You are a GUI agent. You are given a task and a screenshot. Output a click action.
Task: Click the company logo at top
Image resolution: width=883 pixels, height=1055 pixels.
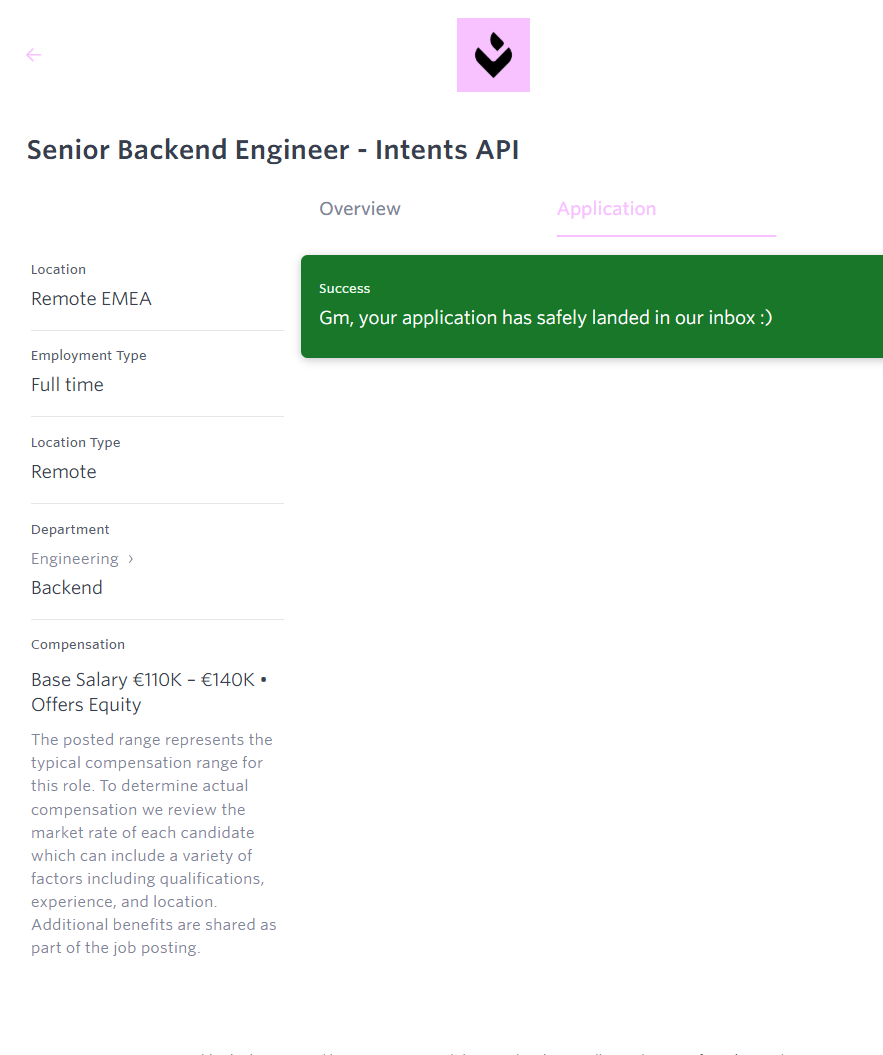(x=493, y=55)
